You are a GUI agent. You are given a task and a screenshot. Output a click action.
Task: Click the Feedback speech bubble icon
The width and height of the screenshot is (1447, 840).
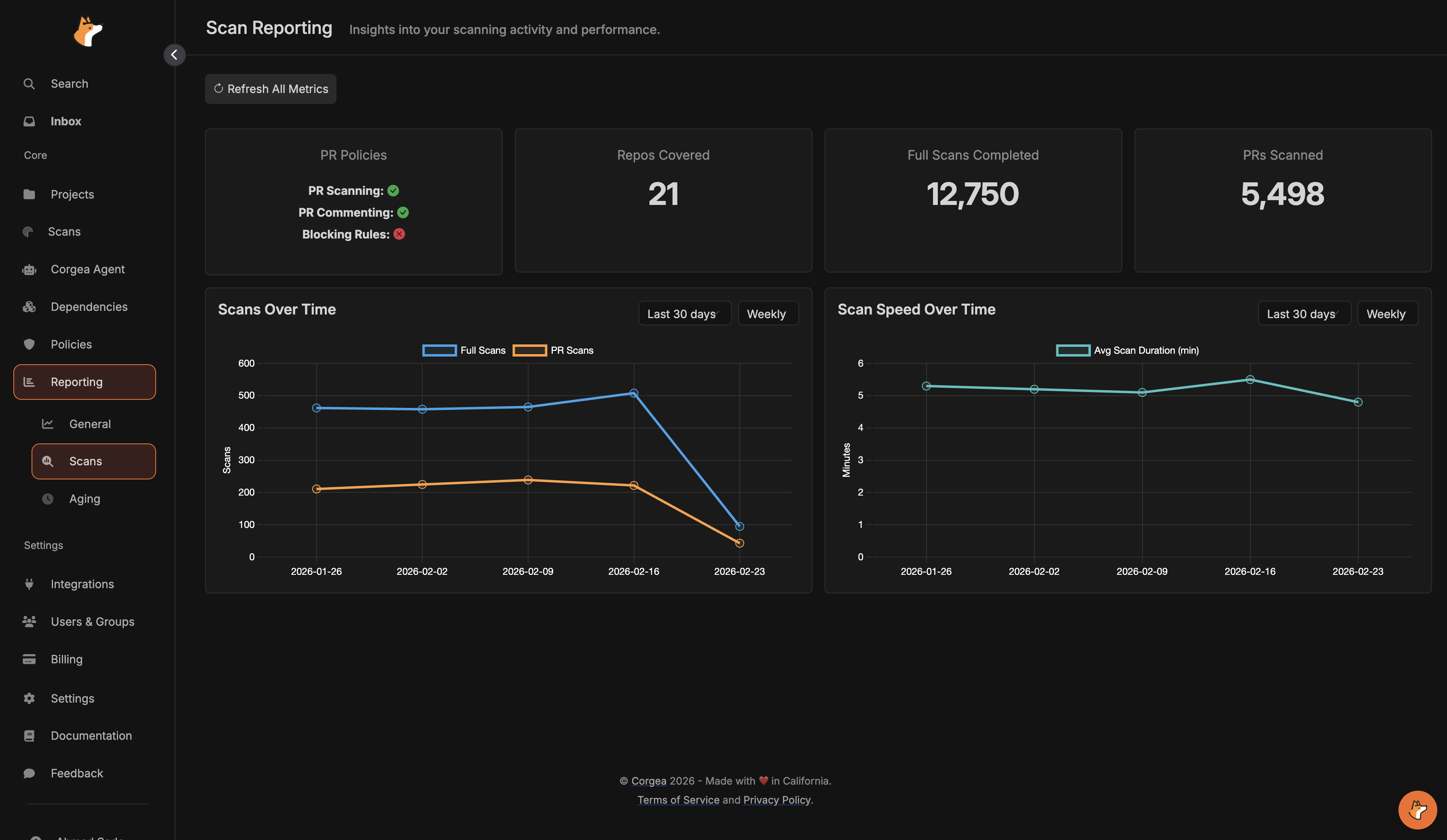pos(29,773)
